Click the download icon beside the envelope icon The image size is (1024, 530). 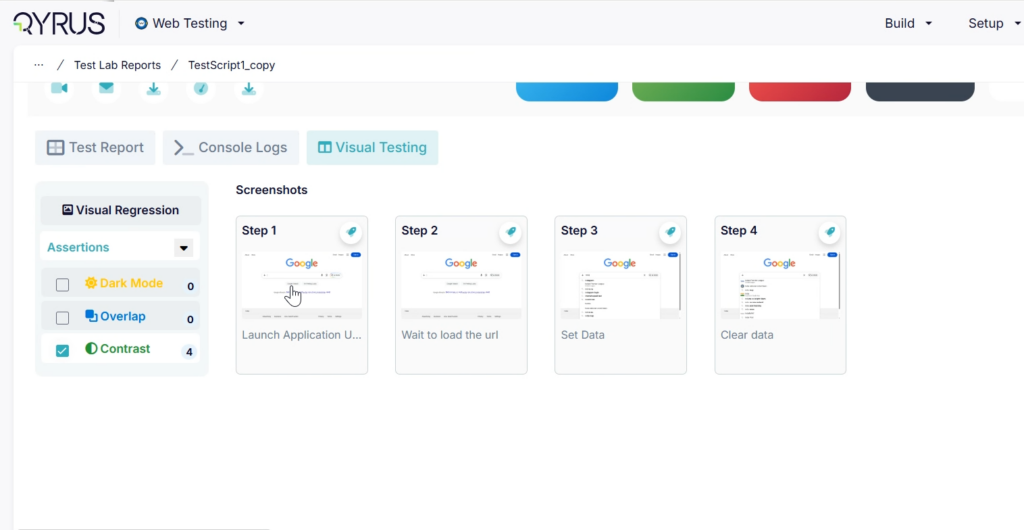(153, 88)
